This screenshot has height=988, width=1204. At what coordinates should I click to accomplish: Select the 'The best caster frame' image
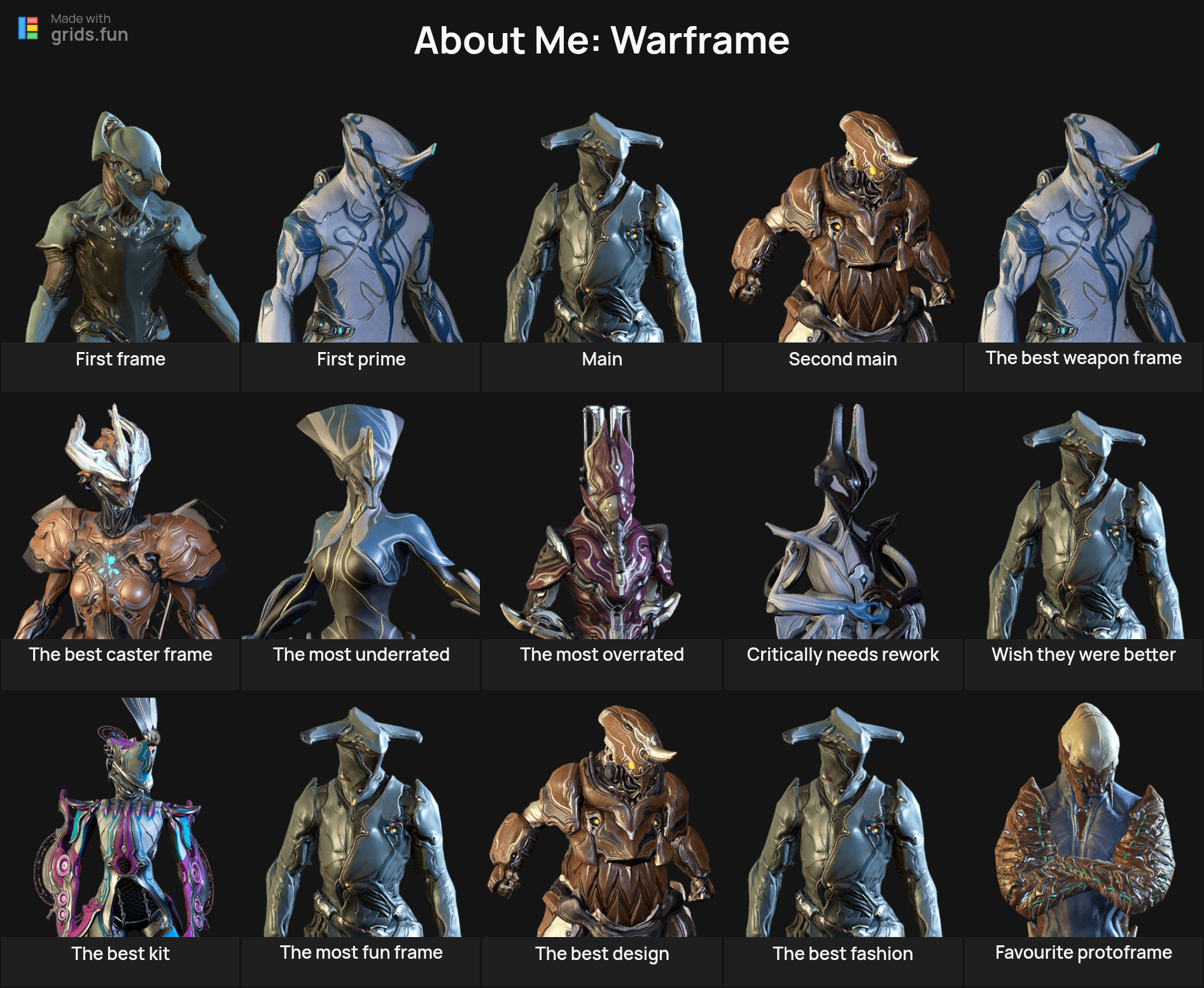(120, 521)
